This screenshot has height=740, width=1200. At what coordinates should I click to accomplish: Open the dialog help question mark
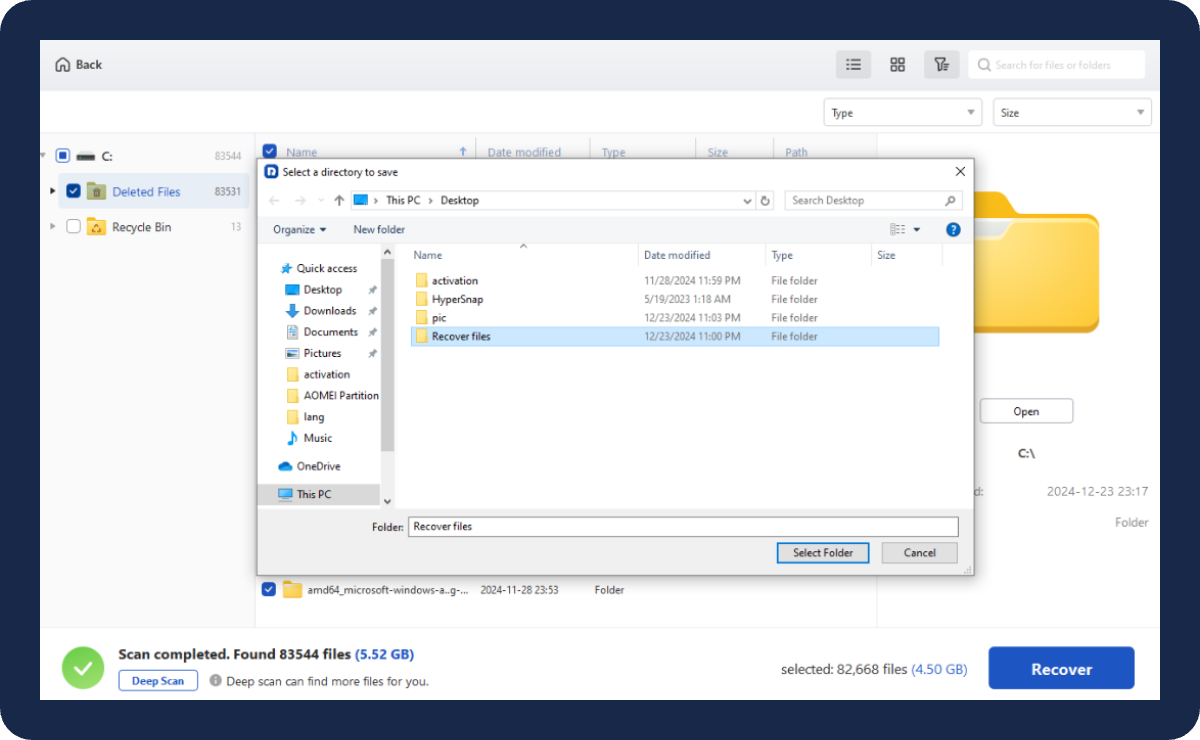tap(953, 230)
